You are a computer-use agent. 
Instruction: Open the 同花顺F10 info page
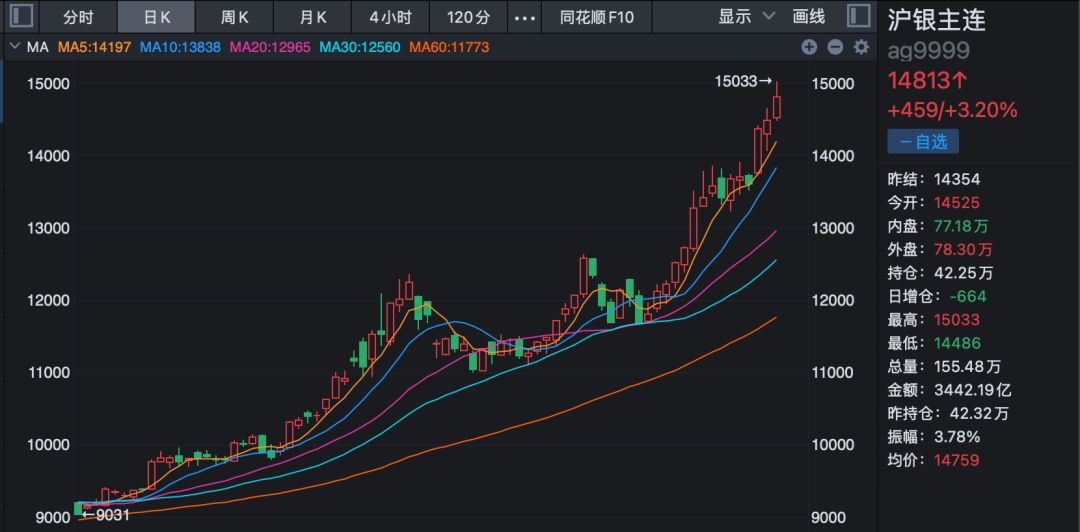[x=597, y=17]
